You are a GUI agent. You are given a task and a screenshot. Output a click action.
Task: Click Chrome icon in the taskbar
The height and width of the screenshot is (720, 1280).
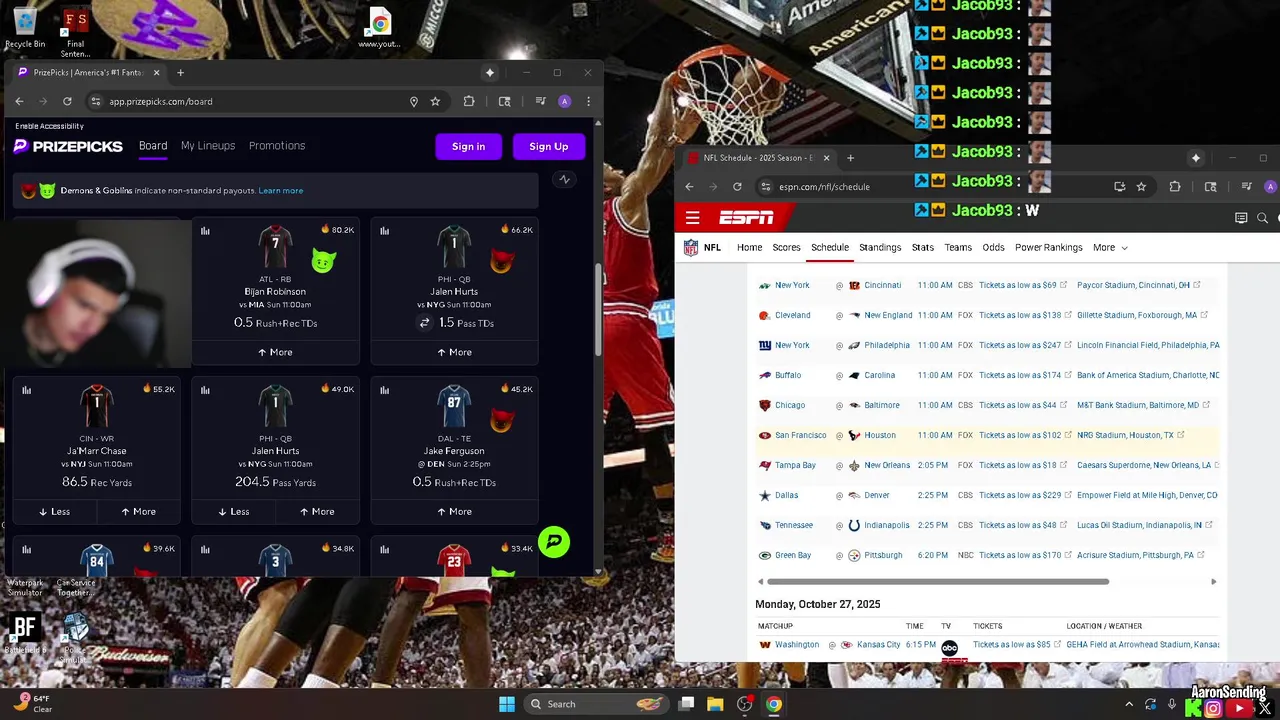[x=774, y=704]
